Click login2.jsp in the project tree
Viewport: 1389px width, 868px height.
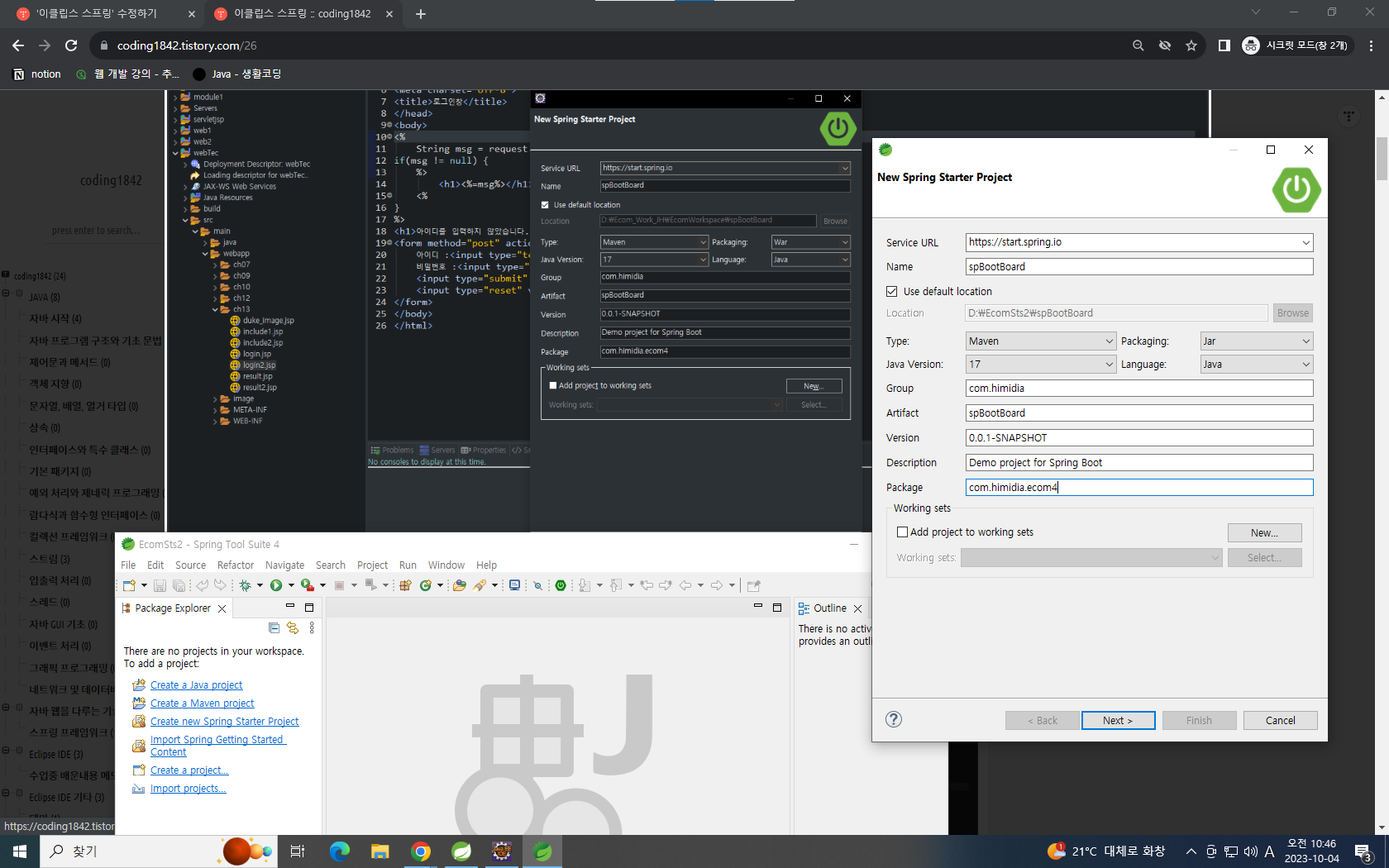click(x=259, y=365)
